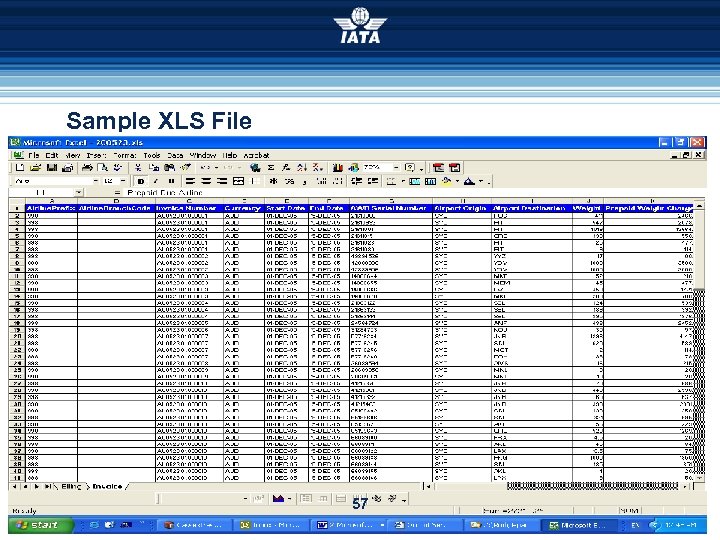This screenshot has height=540, width=720.
Task: Expand the Borders dropdown arrow
Action: point(403,181)
